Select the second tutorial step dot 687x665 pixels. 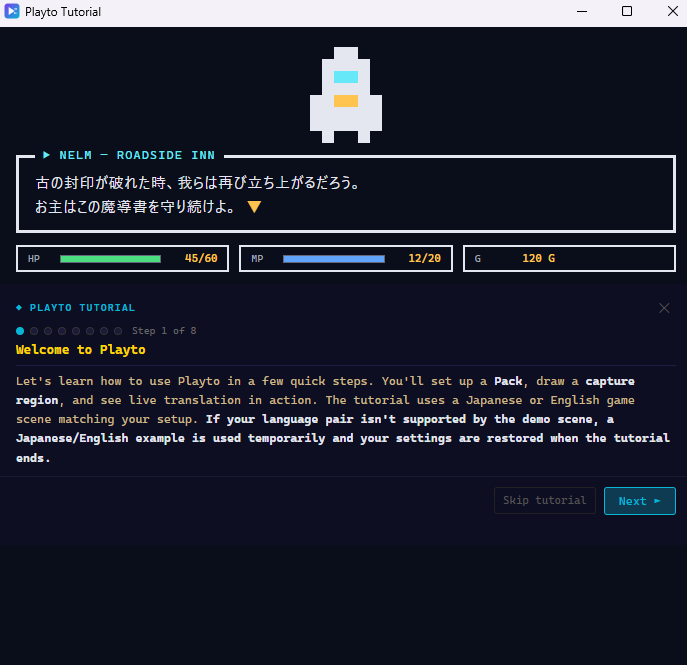[x=34, y=331]
